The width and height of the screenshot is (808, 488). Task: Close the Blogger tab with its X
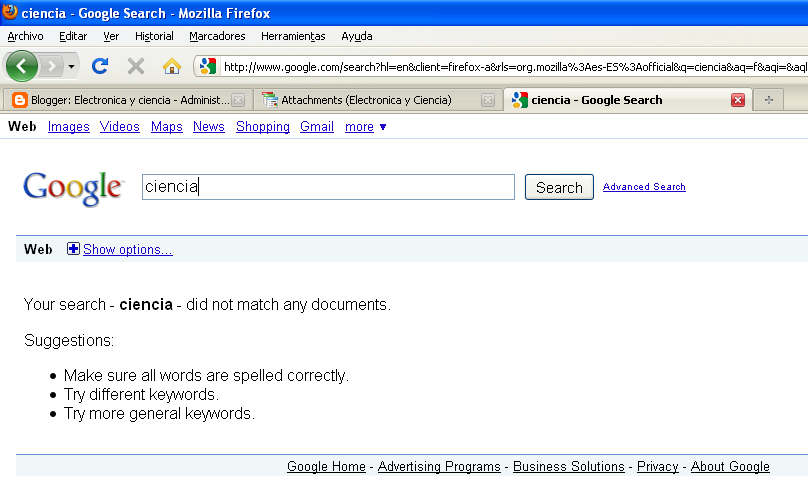tap(238, 100)
